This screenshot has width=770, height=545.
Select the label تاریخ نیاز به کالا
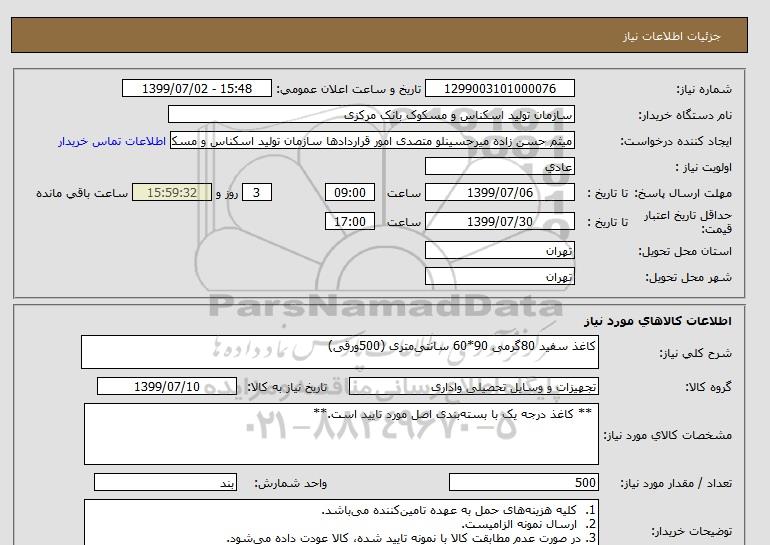pyautogui.click(x=287, y=387)
